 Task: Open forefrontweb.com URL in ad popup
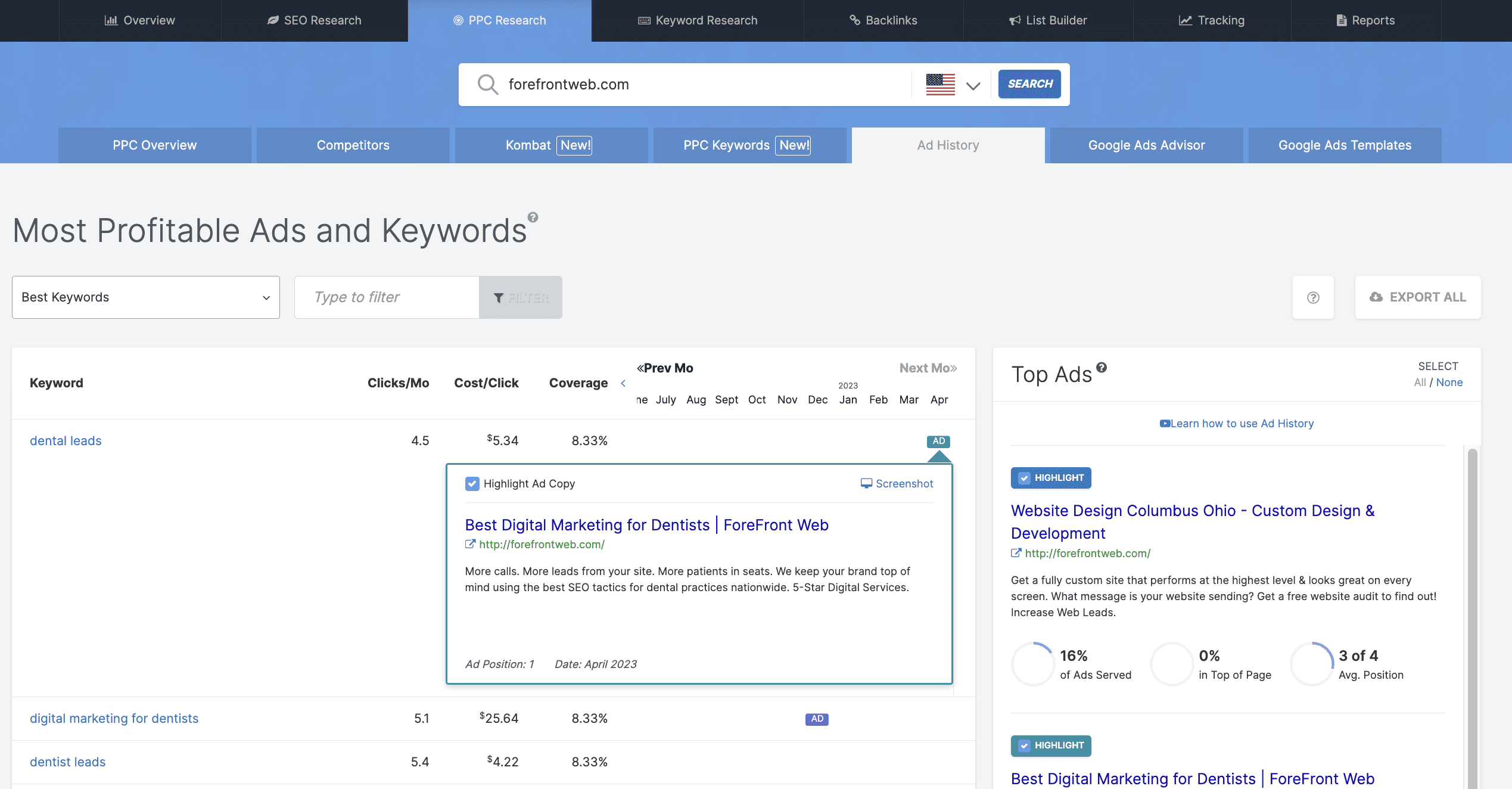[x=542, y=545]
